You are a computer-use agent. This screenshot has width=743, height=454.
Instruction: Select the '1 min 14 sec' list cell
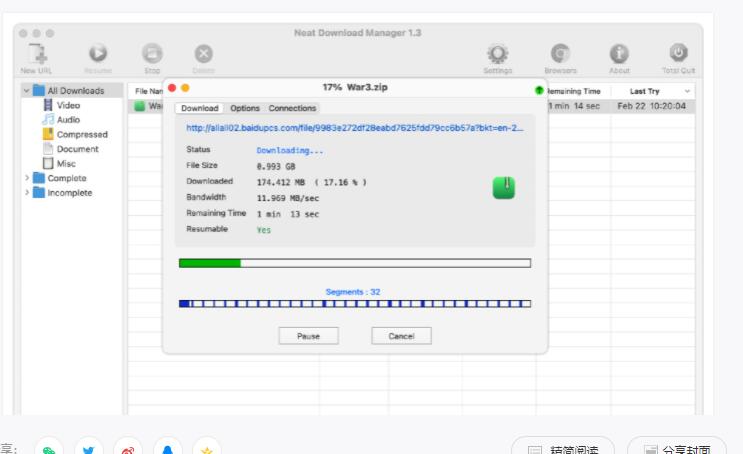[x=574, y=106]
